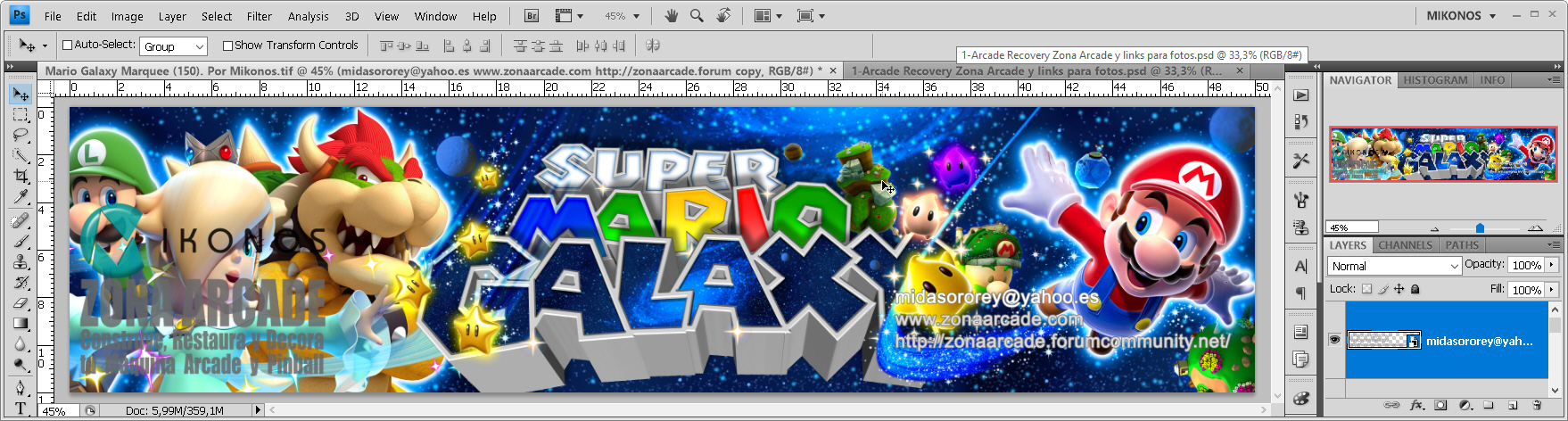Viewport: 1568px width, 421px height.
Task: Click the Navigator 45% zoom field
Action: pos(1351,227)
